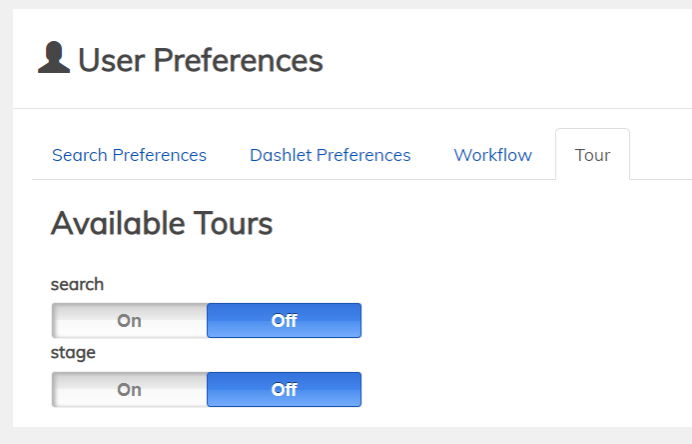Click Off for the search tour
Screen dimensions: 692x444
coord(284,321)
